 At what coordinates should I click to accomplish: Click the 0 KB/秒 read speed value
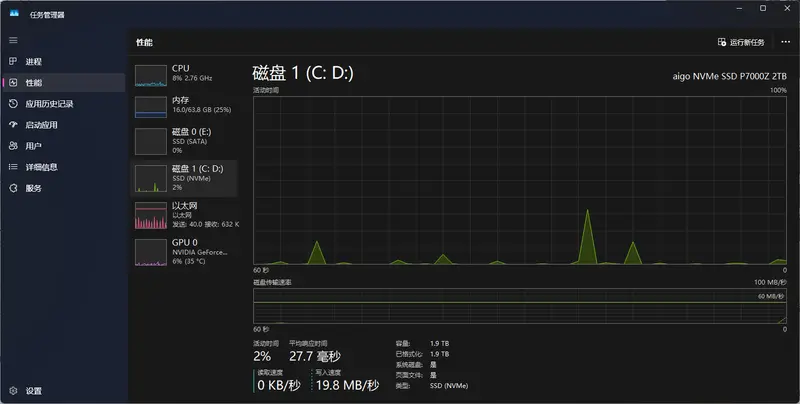(x=279, y=385)
